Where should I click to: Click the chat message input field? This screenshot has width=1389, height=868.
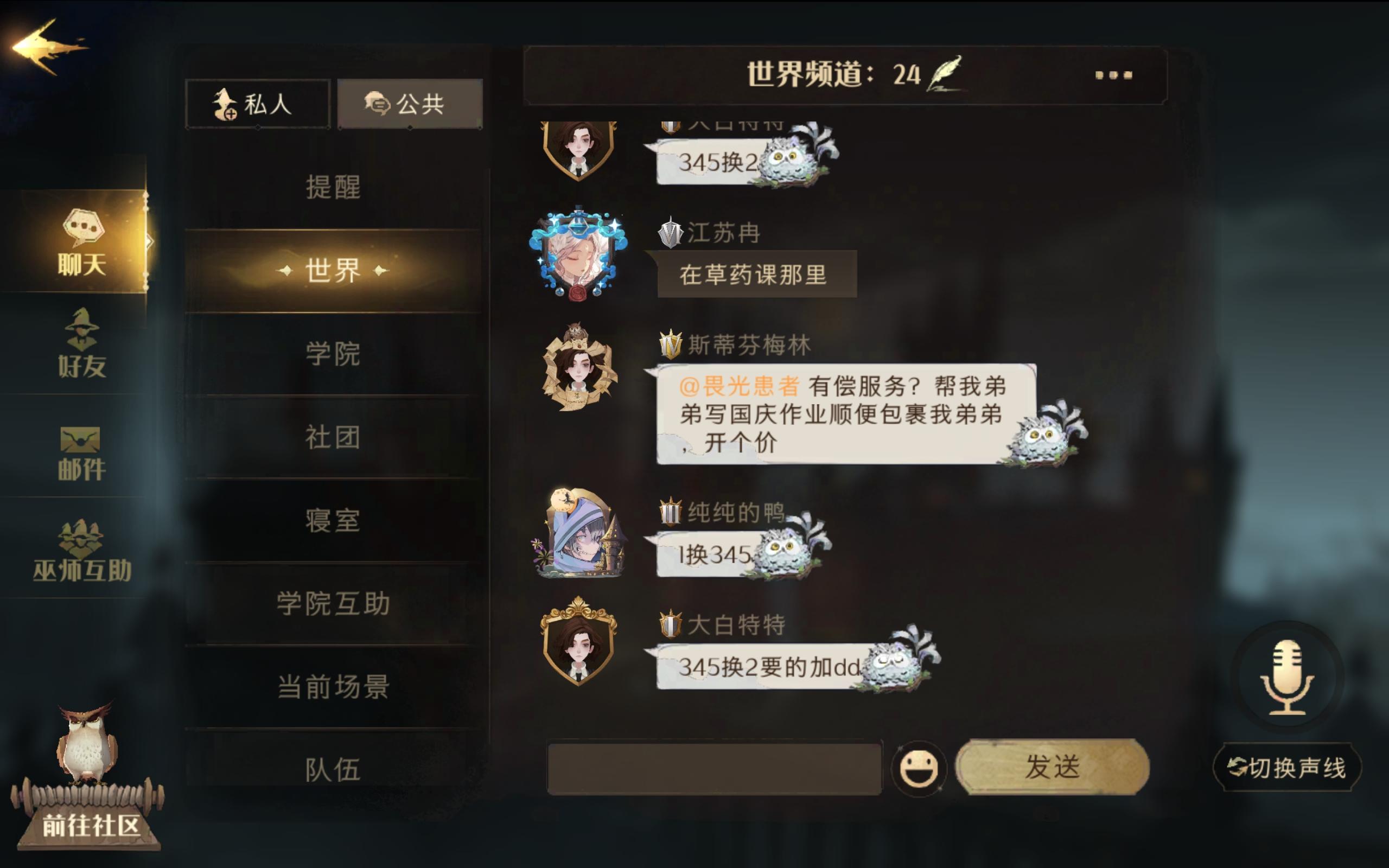click(714, 769)
